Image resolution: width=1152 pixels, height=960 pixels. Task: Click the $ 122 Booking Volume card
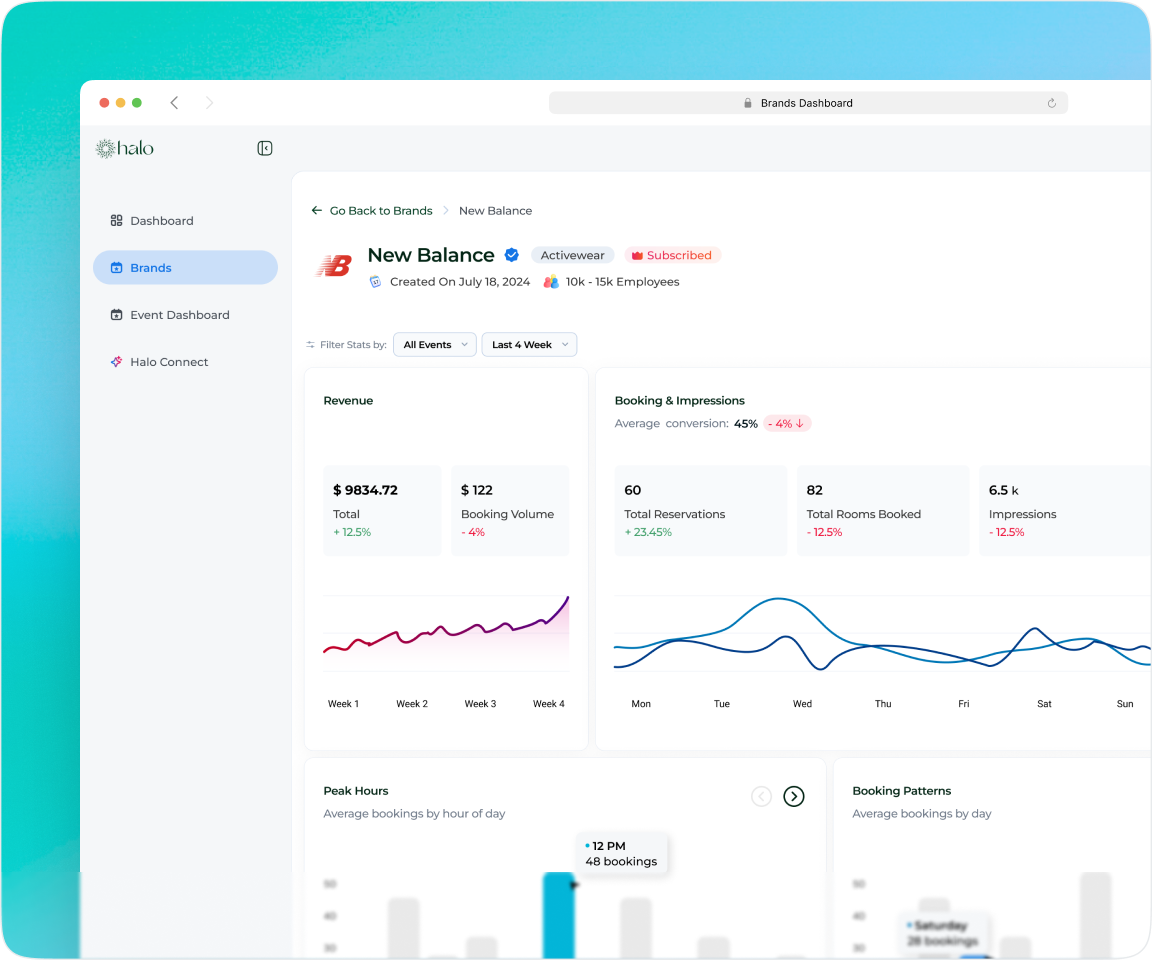(510, 510)
